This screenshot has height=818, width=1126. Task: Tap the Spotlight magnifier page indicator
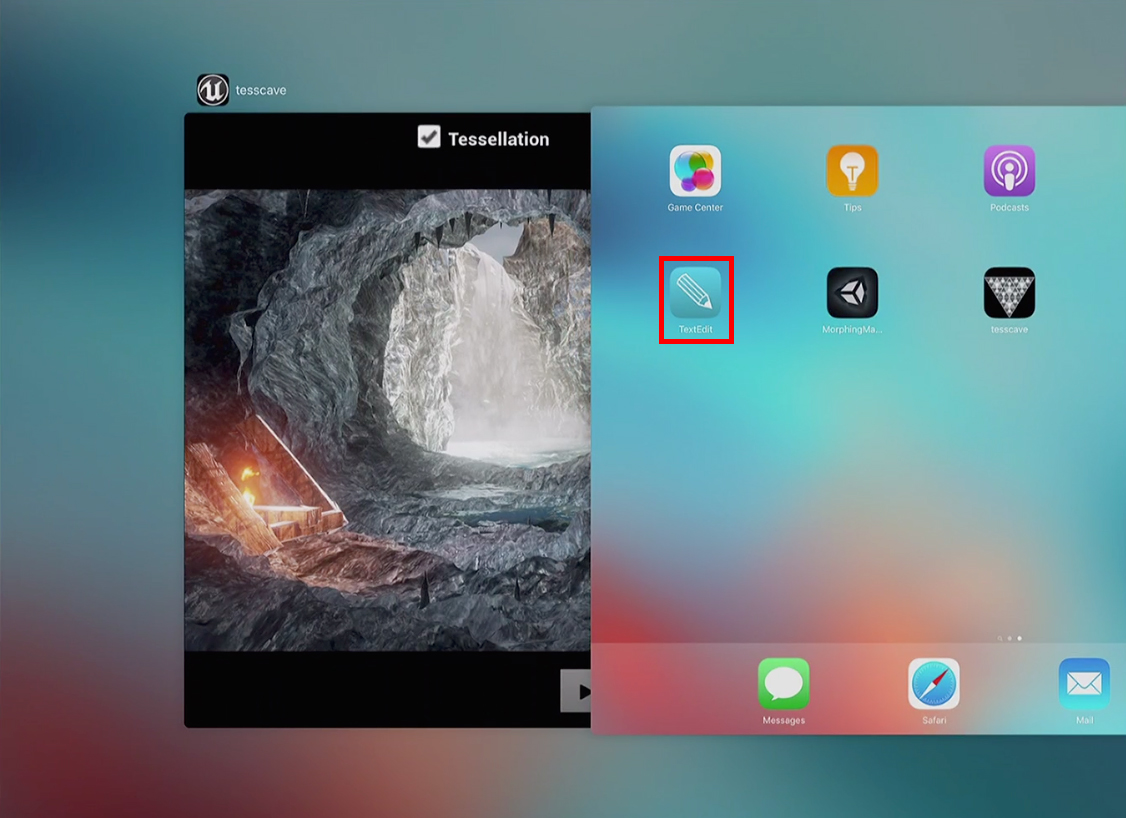[999, 638]
